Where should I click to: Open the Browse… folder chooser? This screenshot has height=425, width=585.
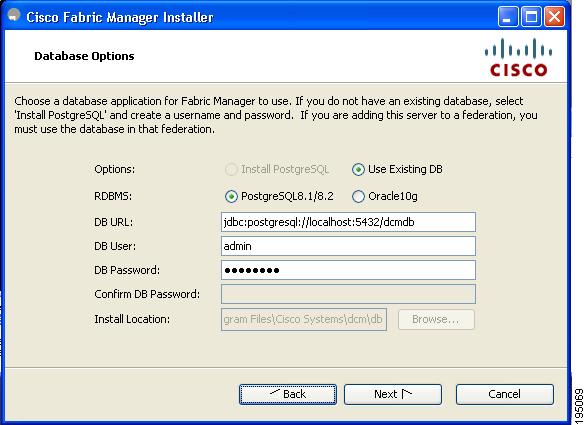436,319
